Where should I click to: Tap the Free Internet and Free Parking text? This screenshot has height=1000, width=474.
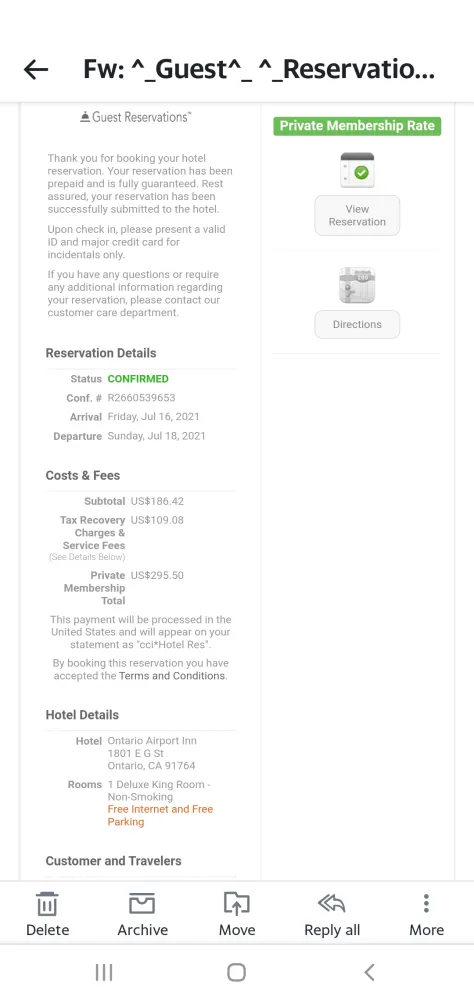160,816
